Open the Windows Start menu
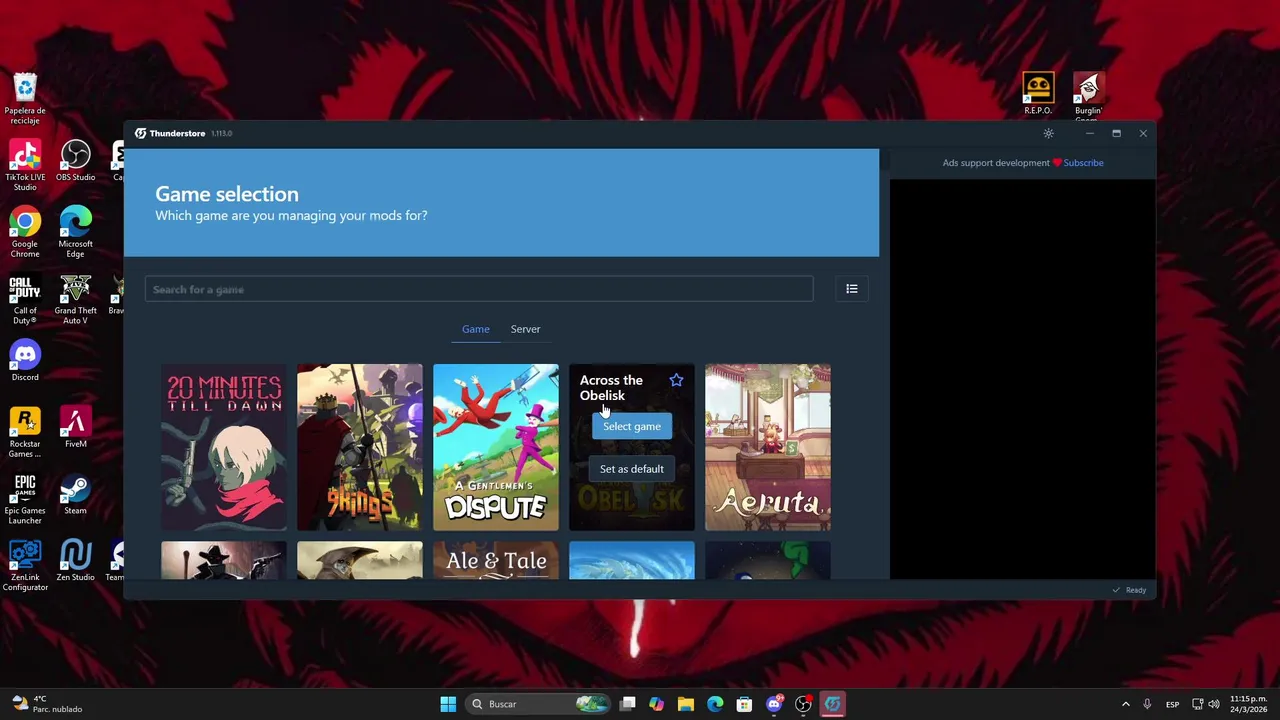1280x720 pixels. point(448,704)
